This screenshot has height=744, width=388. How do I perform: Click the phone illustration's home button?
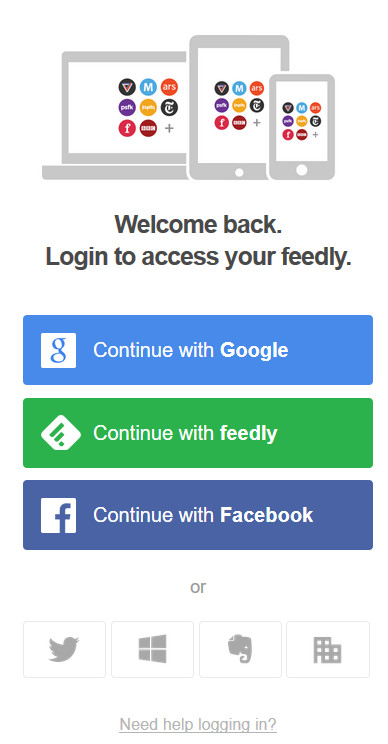pyautogui.click(x=302, y=169)
